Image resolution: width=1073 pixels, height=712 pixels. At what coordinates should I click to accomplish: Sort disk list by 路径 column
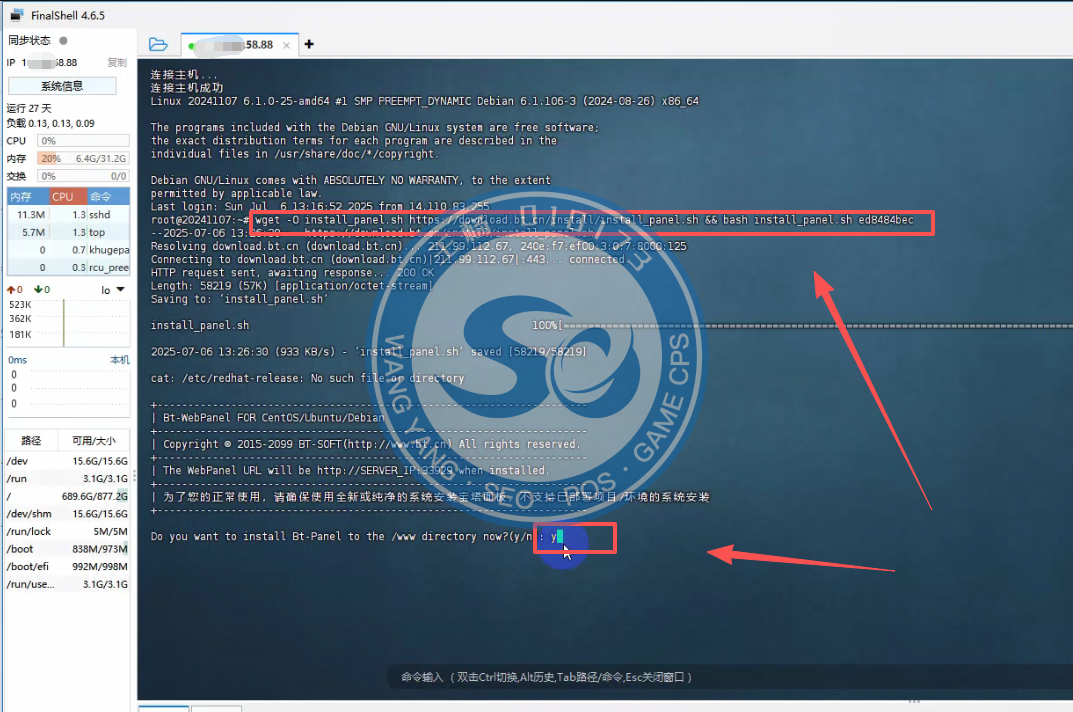31,440
